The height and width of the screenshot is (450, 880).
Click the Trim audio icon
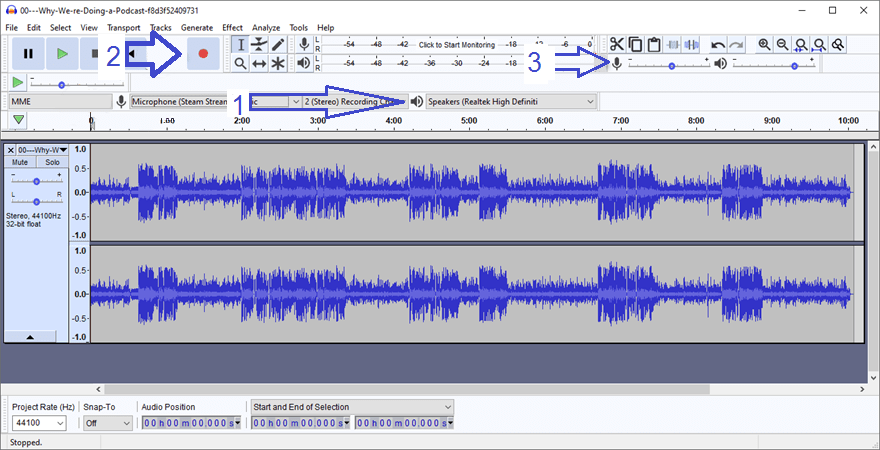pos(672,44)
